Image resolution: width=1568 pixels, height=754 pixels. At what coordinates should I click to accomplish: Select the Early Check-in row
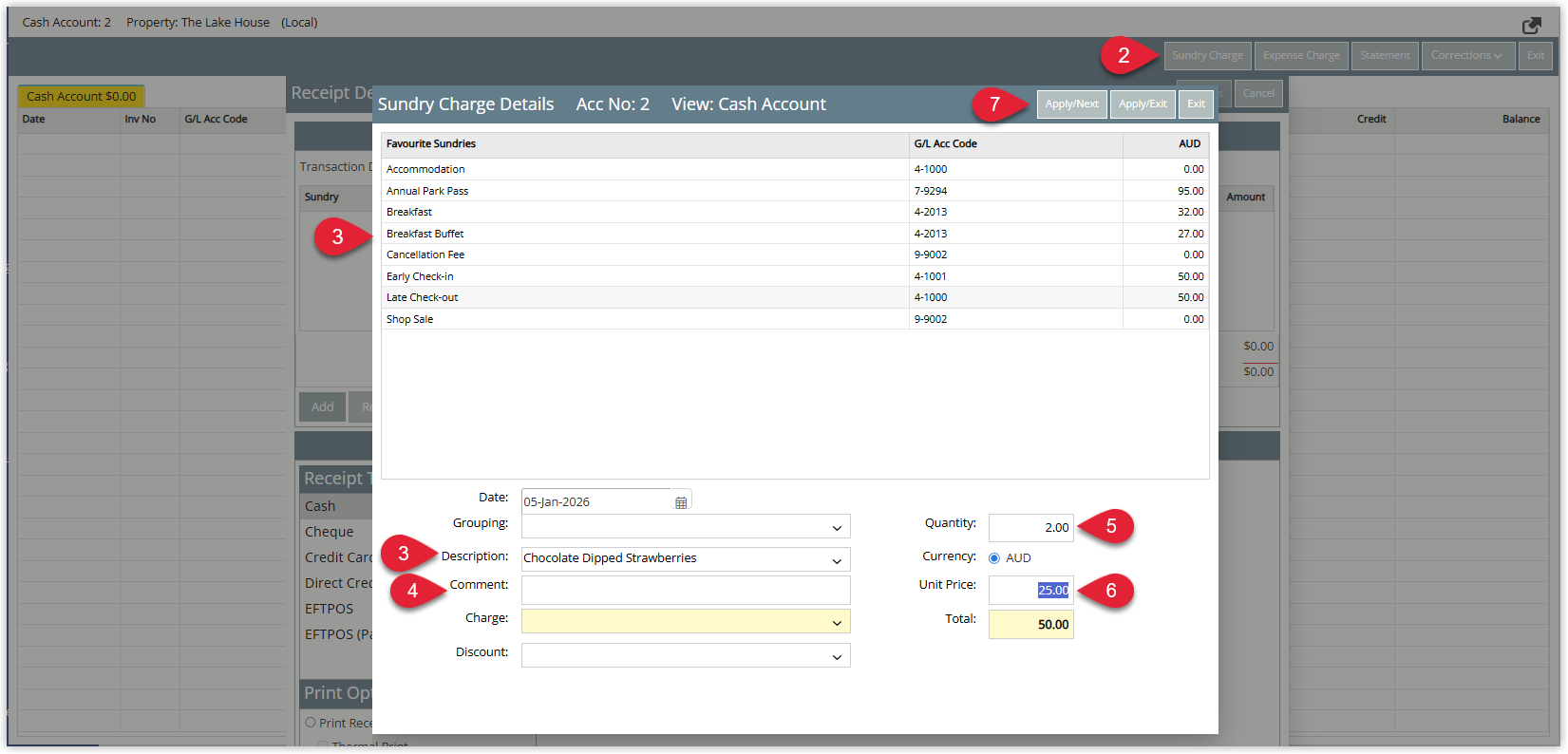[795, 276]
